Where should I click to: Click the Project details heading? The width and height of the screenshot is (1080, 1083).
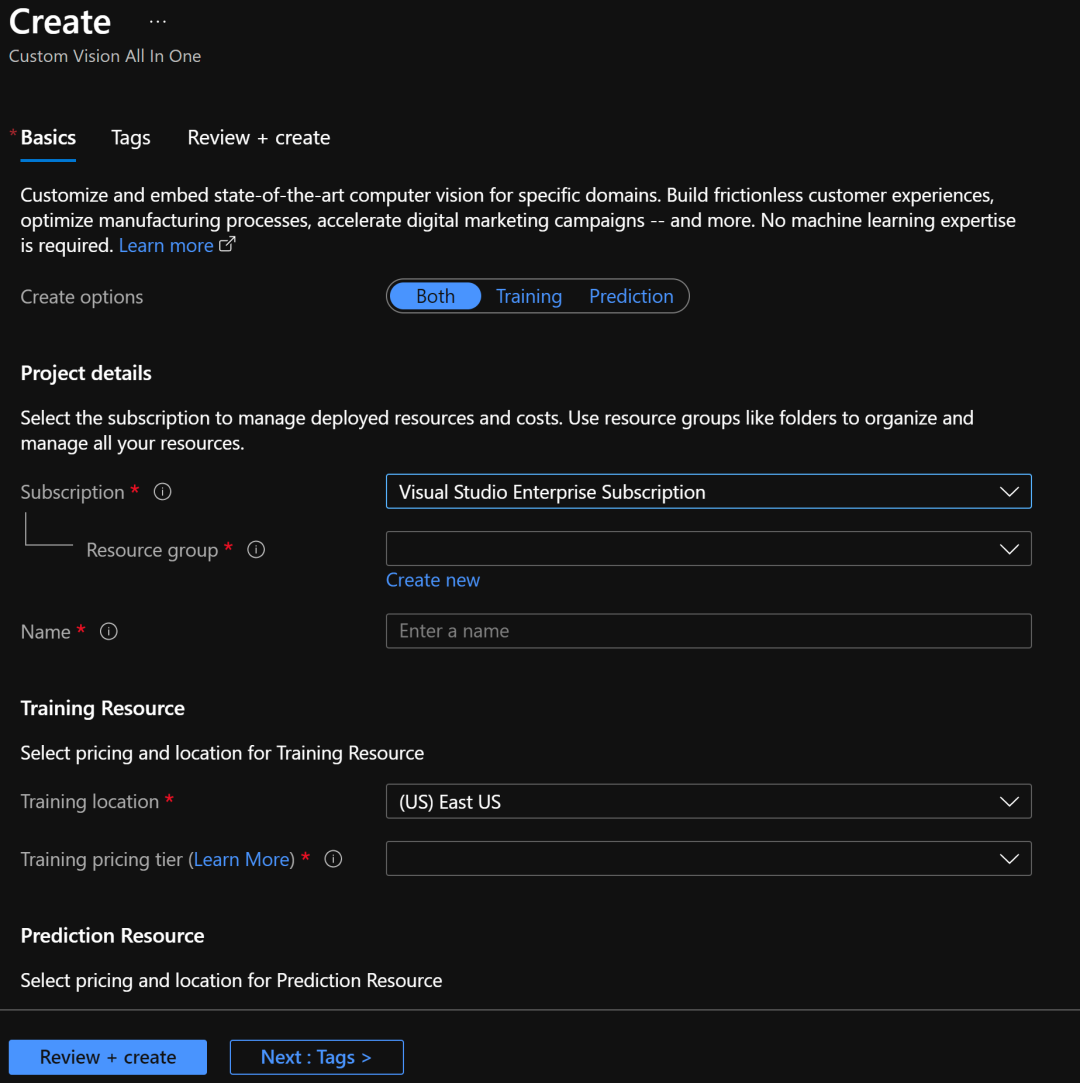[x=86, y=374]
